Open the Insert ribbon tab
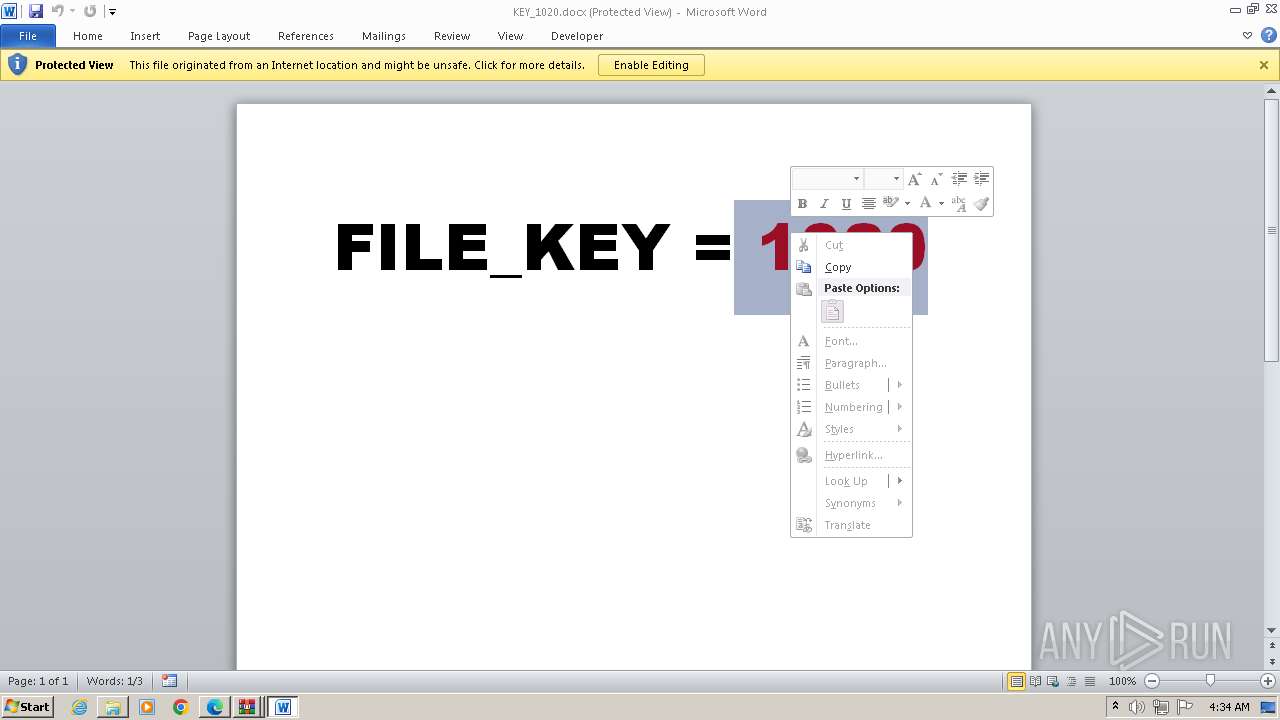Viewport: 1280px width, 720px height. coord(145,36)
